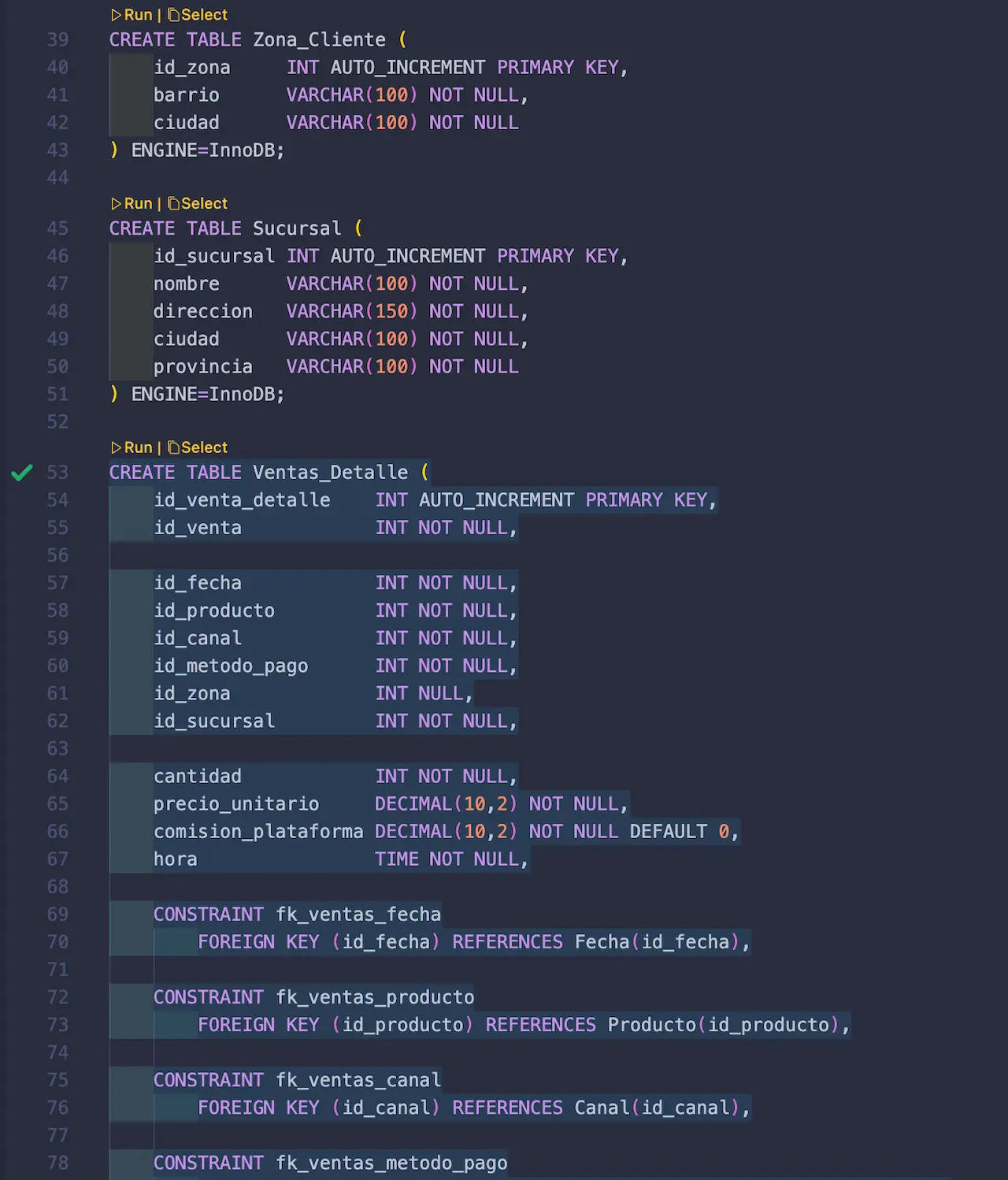1008x1180 pixels.
Task: Select the Zona_Cliente statement text
Action: [x=203, y=14]
